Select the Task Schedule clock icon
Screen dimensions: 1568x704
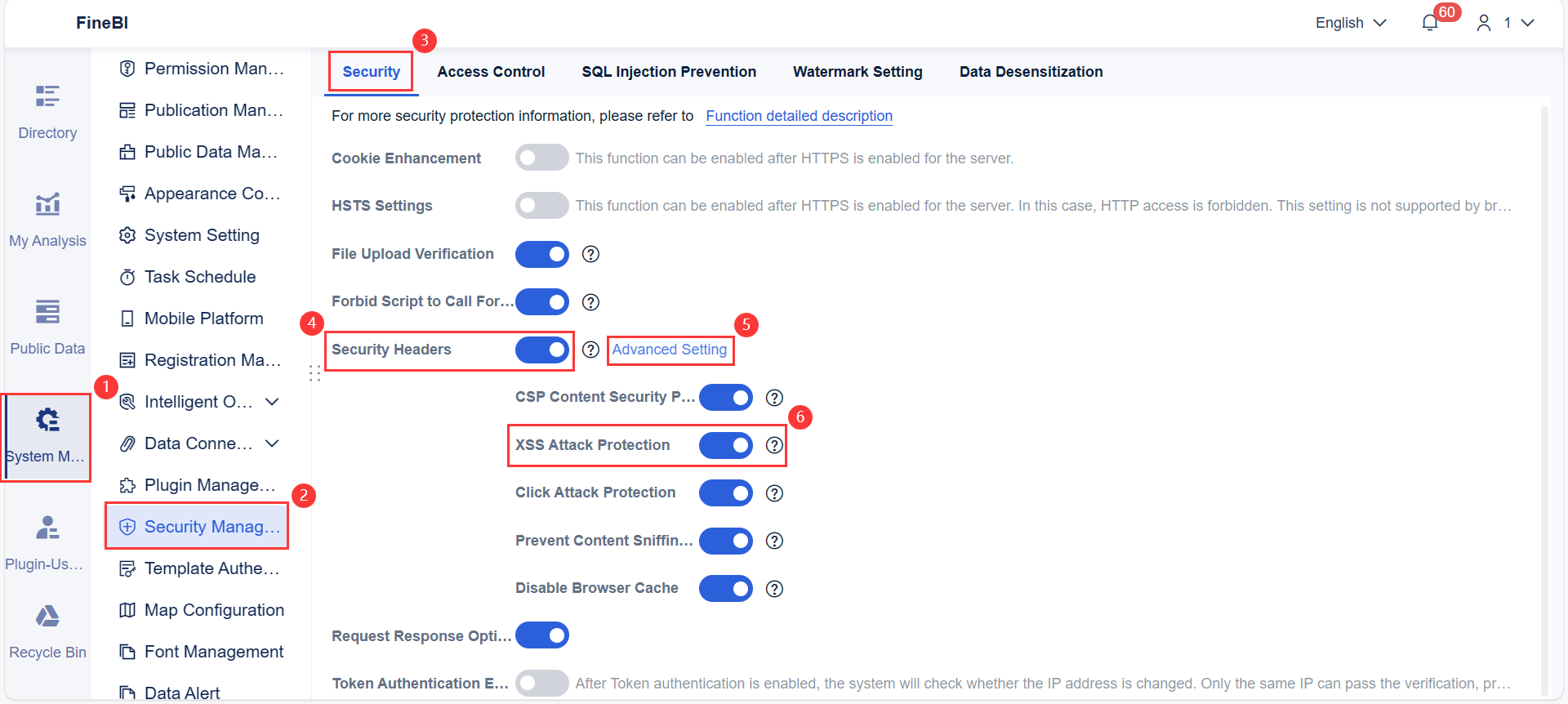coord(127,276)
